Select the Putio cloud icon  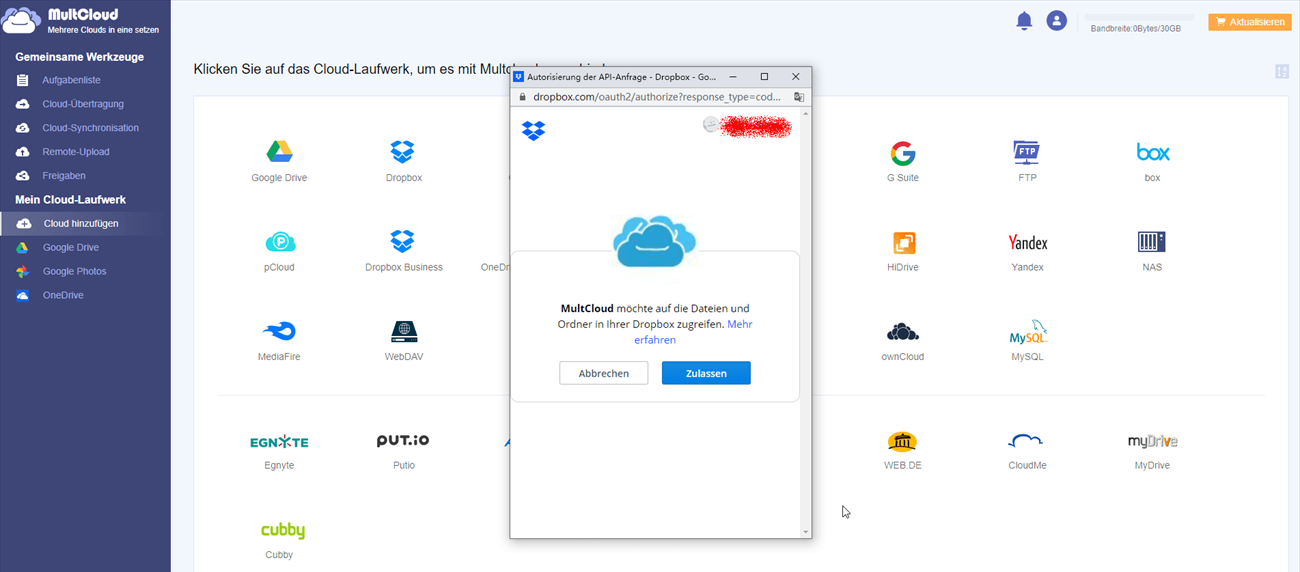pyautogui.click(x=403, y=441)
